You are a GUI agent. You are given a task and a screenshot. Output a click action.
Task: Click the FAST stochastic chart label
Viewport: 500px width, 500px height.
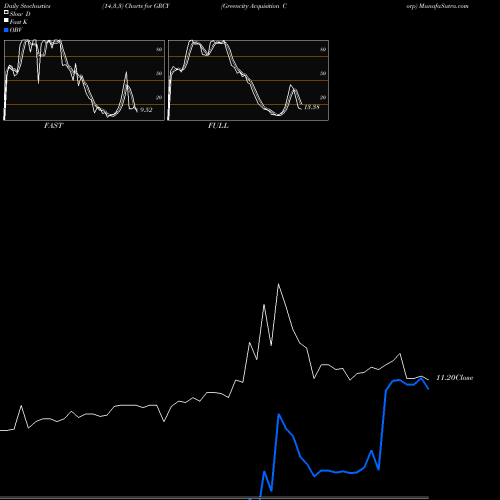[x=53, y=126]
